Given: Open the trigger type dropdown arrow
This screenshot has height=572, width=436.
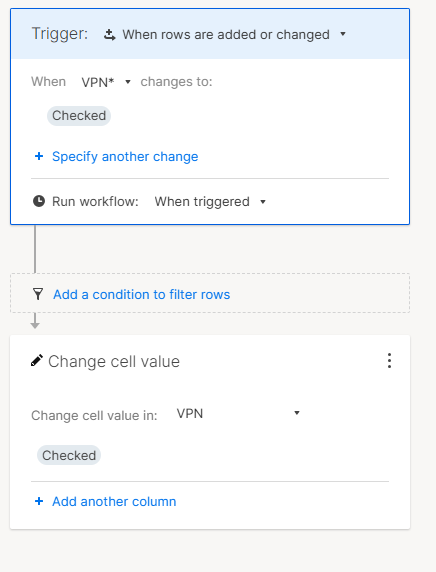Looking at the screenshot, I should [343, 34].
